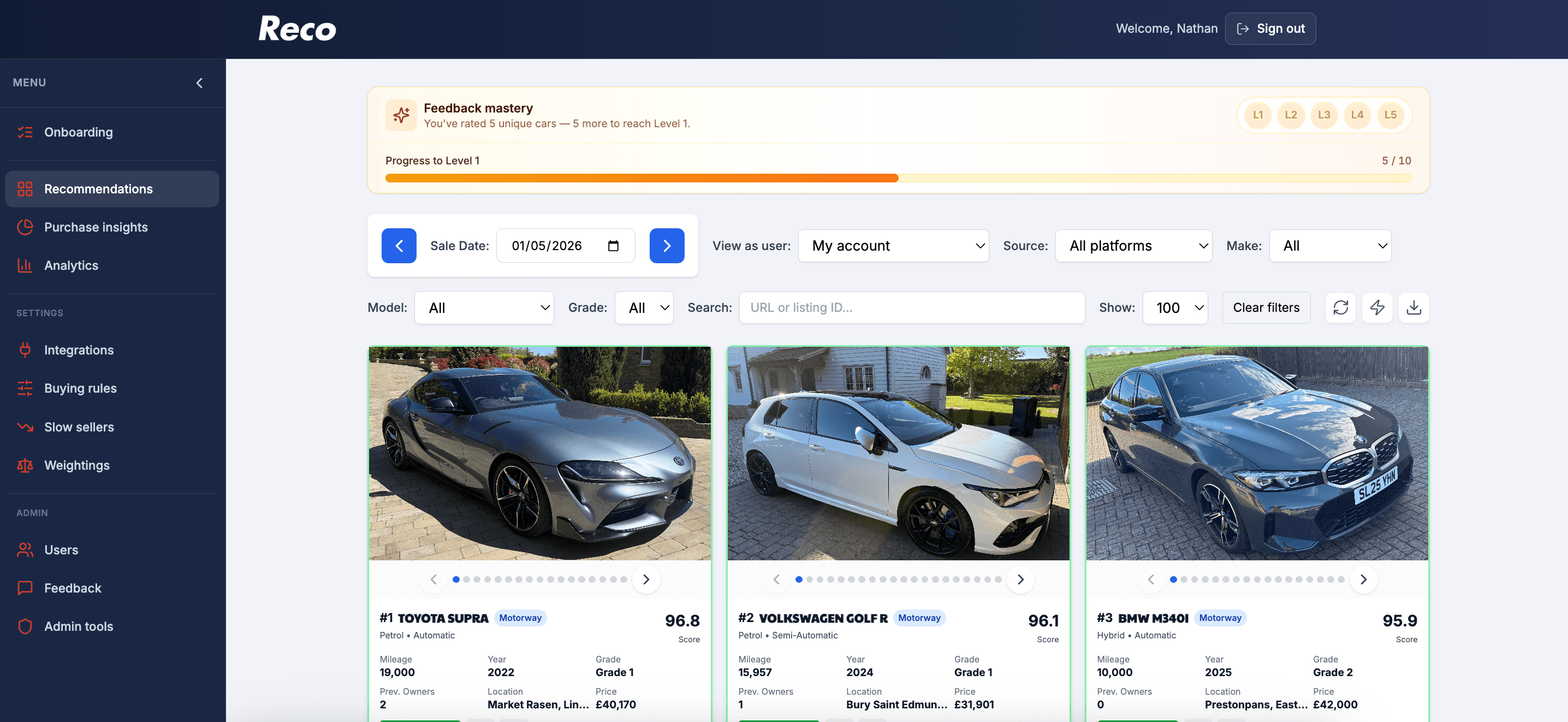Image resolution: width=1568 pixels, height=722 pixels.
Task: Open the Toyota Supra photo
Action: pos(540,453)
